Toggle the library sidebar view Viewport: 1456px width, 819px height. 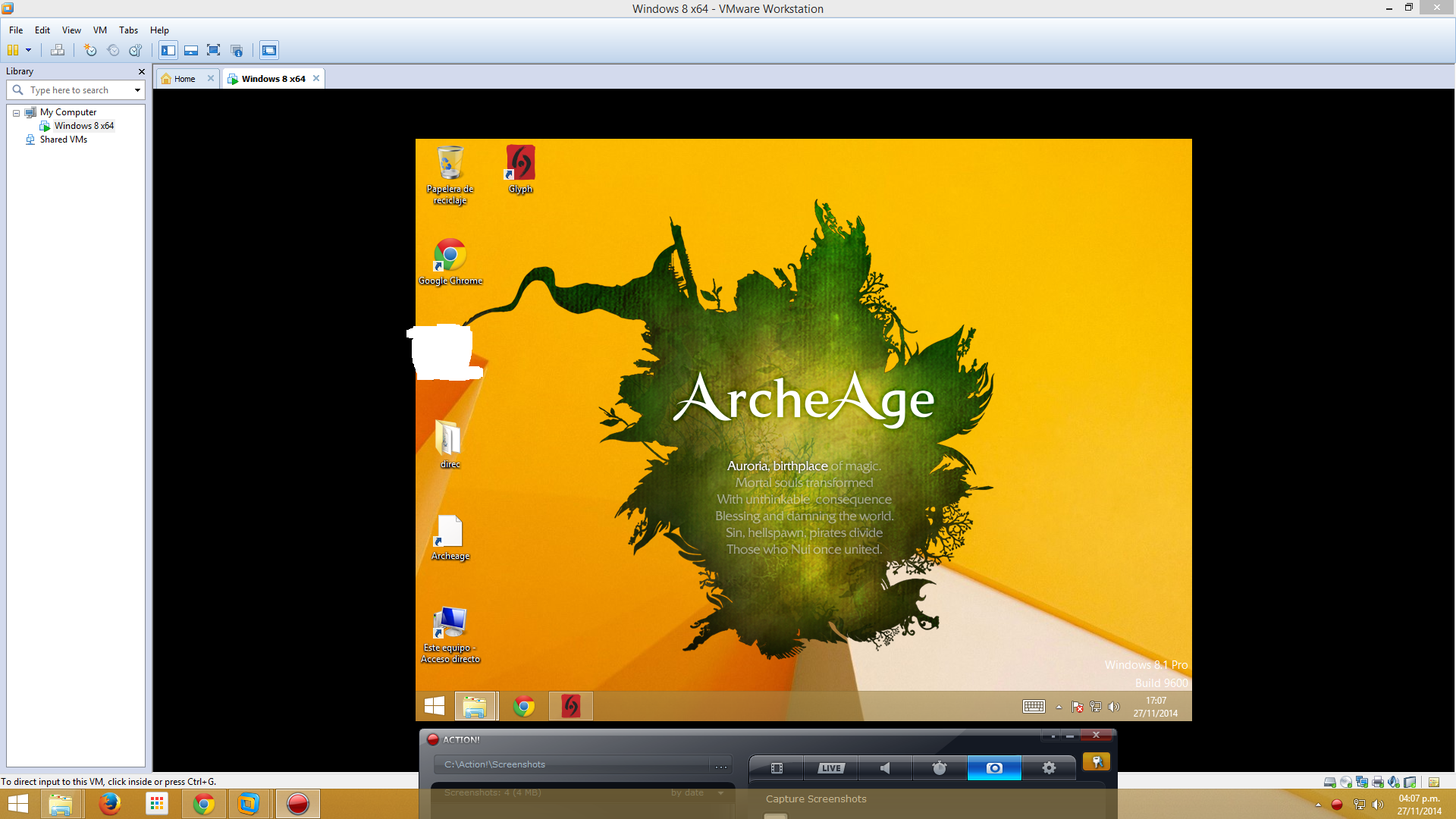(x=168, y=50)
